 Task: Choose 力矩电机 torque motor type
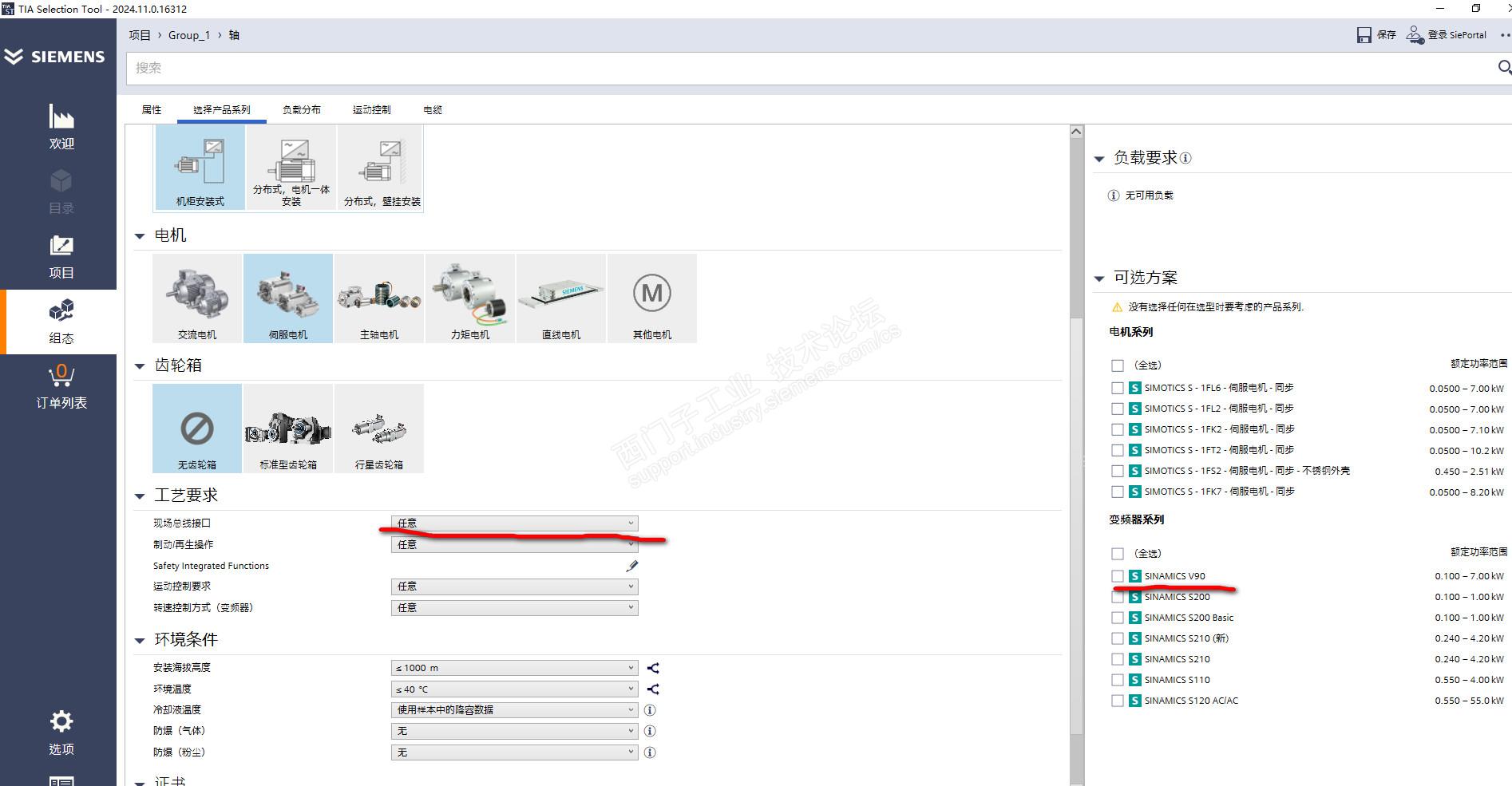[x=470, y=298]
